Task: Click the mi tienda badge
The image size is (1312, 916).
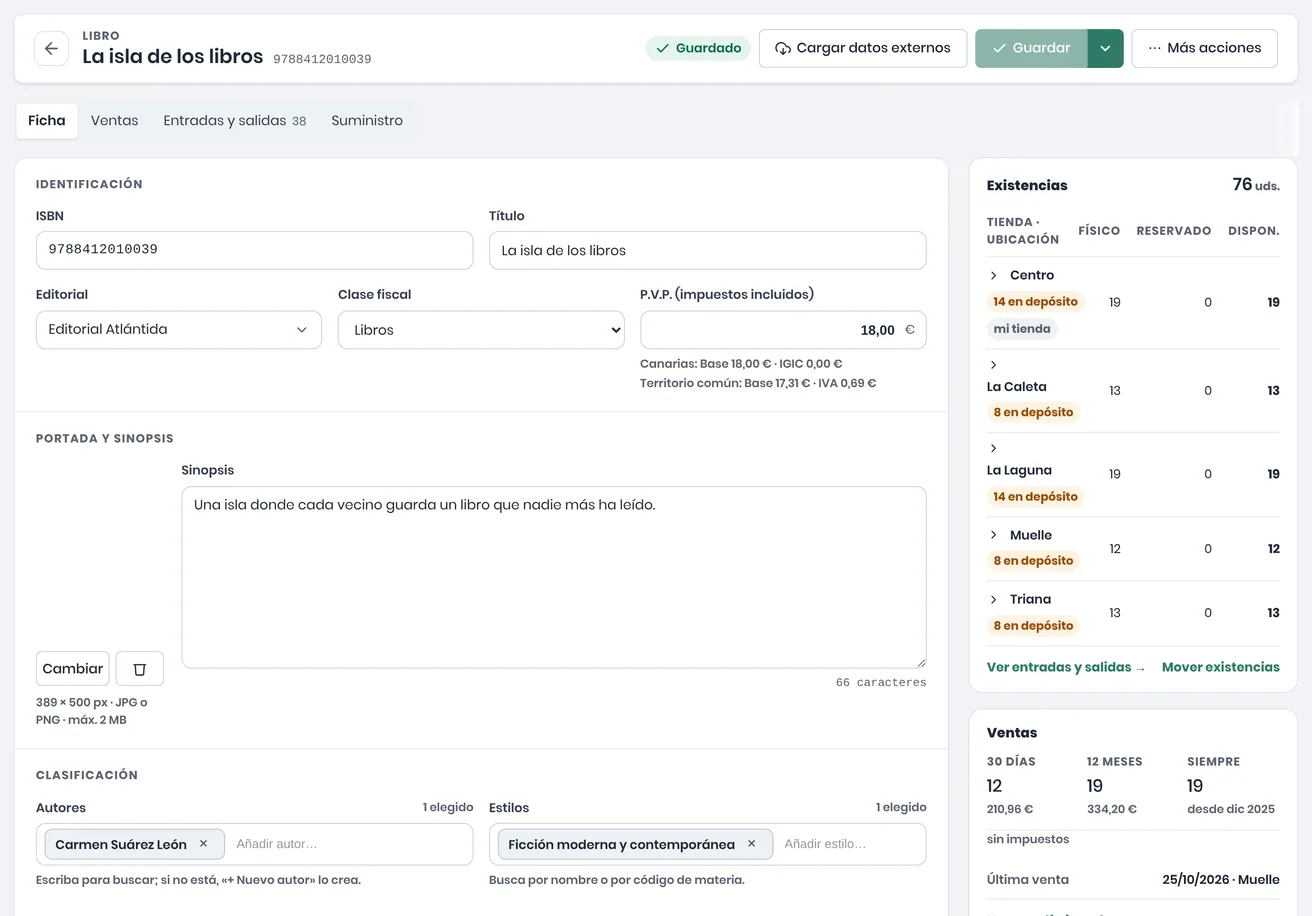Action: point(1022,328)
